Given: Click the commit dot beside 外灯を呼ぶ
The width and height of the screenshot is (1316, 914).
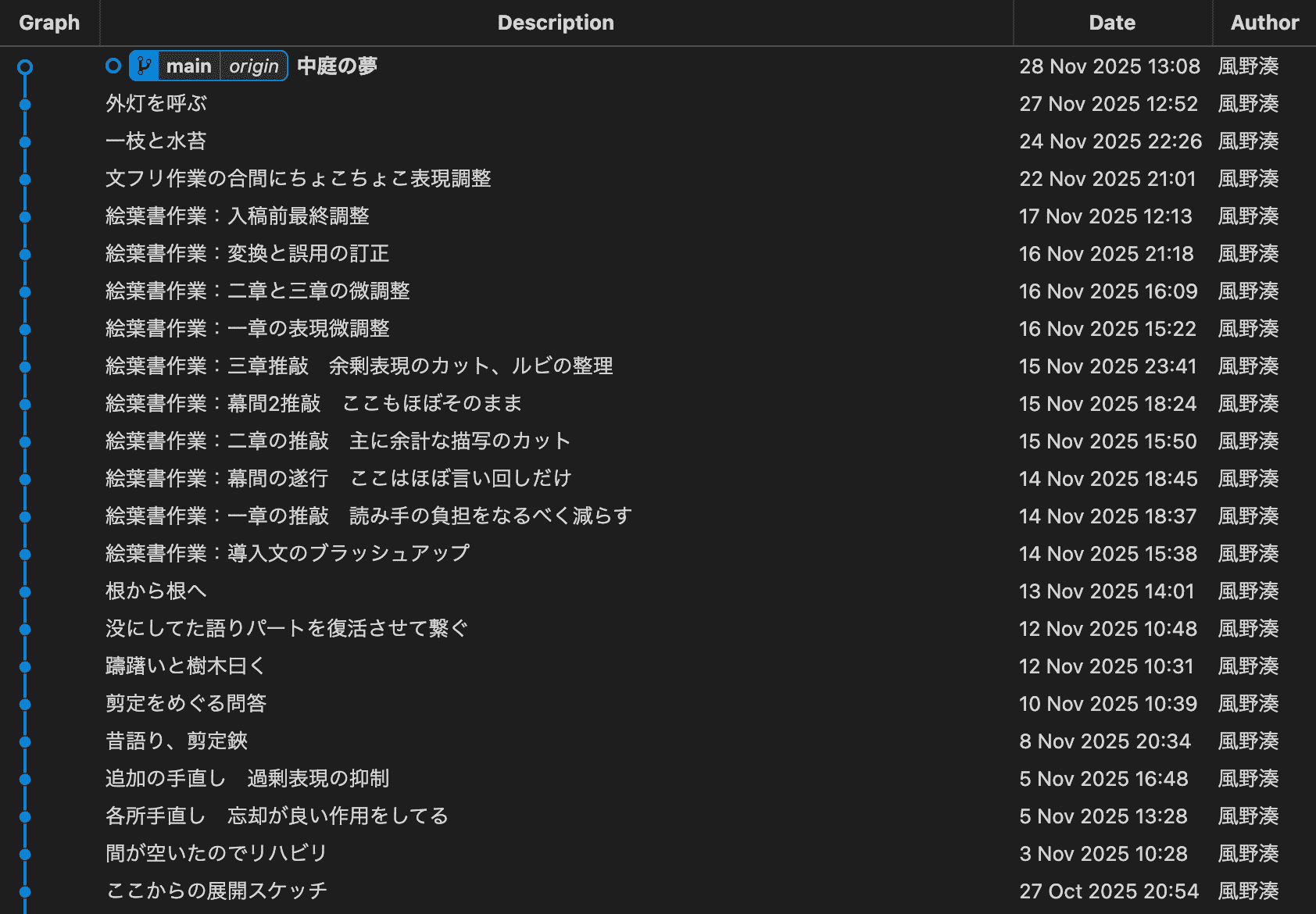Looking at the screenshot, I should (x=26, y=104).
